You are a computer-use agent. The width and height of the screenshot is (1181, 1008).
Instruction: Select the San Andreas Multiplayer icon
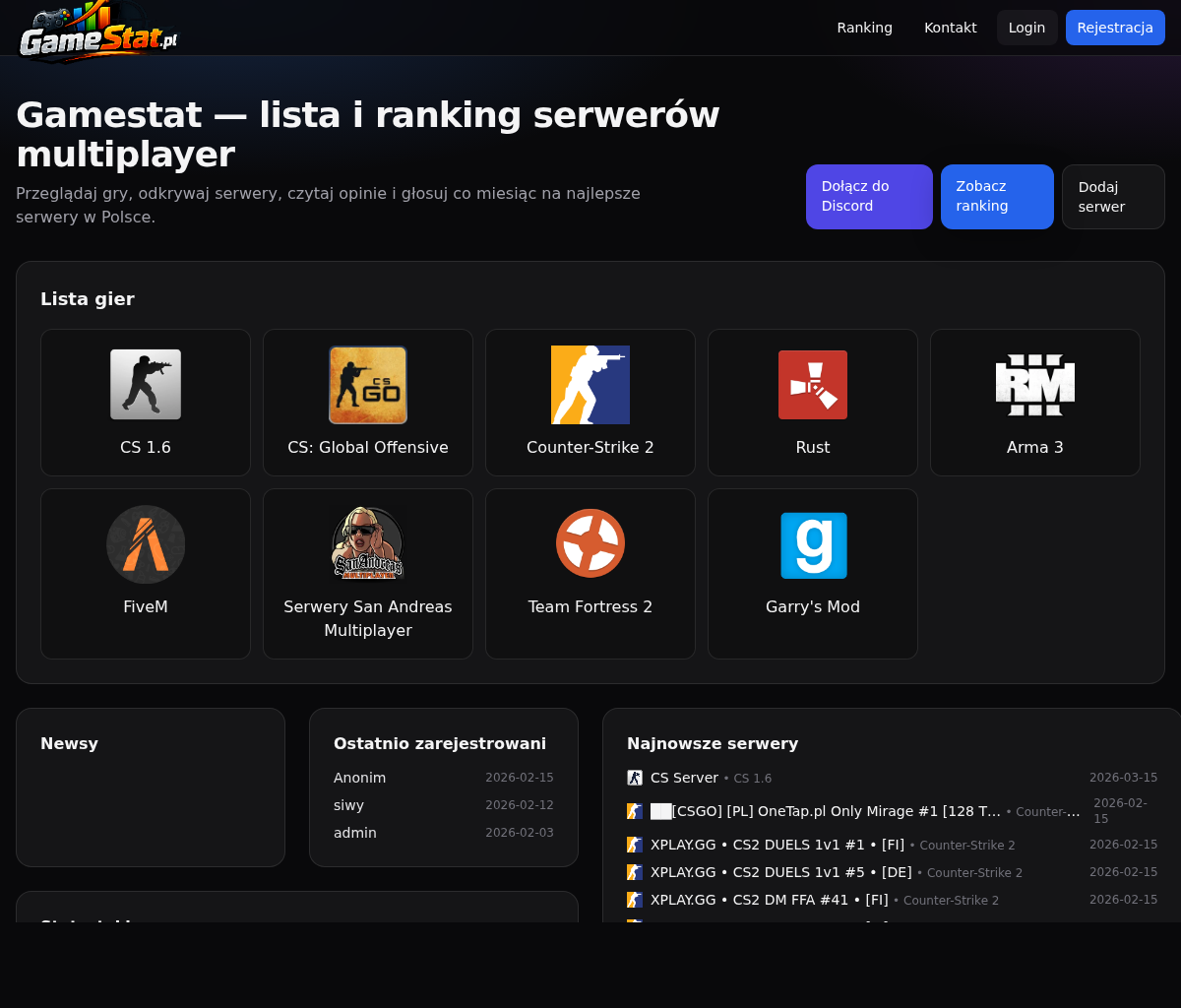(x=368, y=544)
